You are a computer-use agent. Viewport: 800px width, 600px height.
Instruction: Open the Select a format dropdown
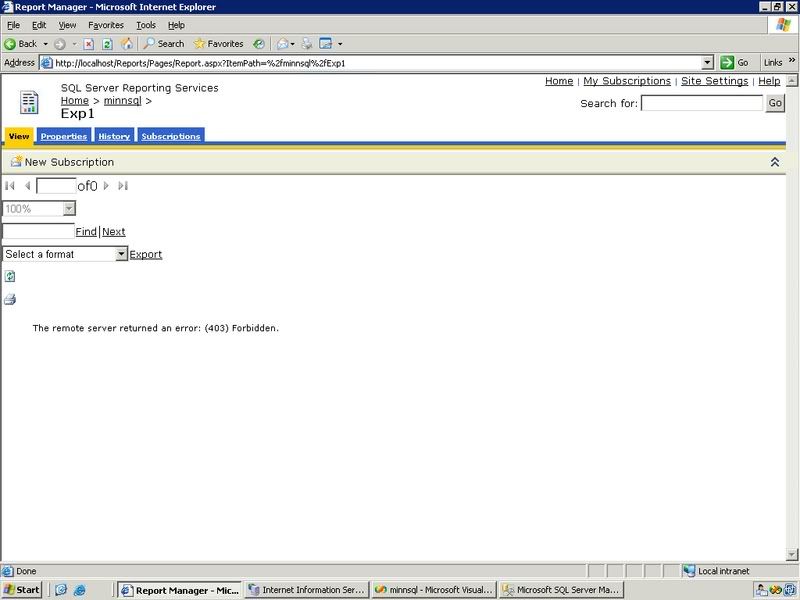point(121,254)
